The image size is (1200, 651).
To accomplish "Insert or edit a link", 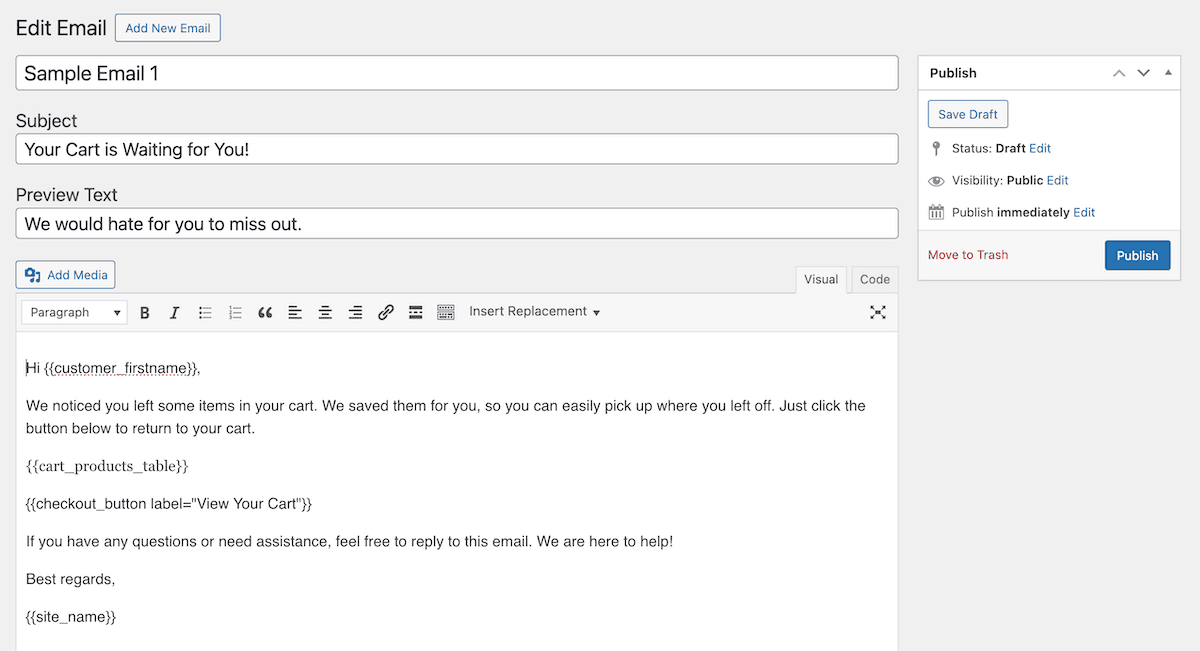I will click(386, 313).
